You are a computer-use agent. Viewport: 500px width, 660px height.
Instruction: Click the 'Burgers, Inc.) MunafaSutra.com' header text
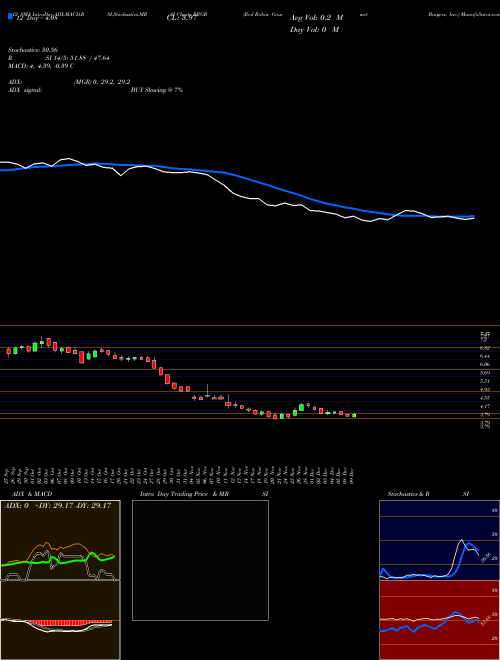point(463,14)
